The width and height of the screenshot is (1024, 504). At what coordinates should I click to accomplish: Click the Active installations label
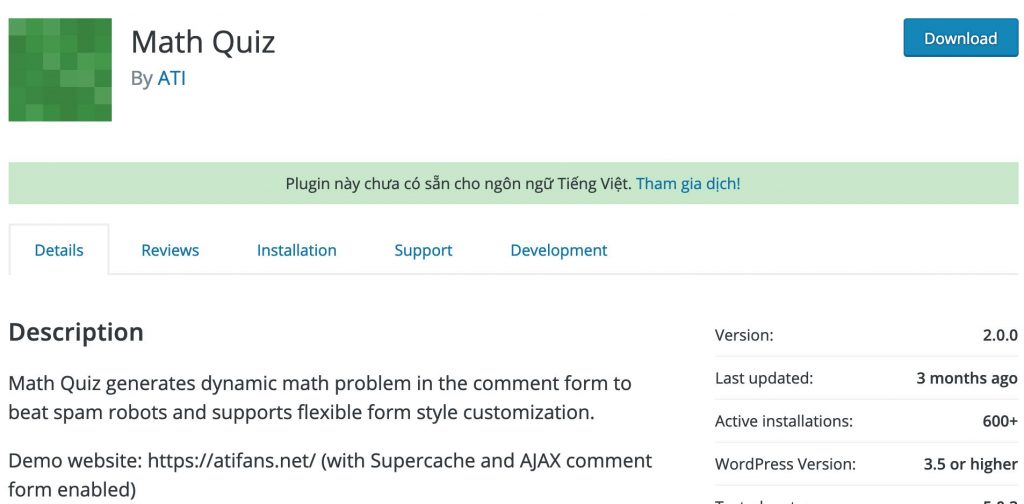point(783,422)
